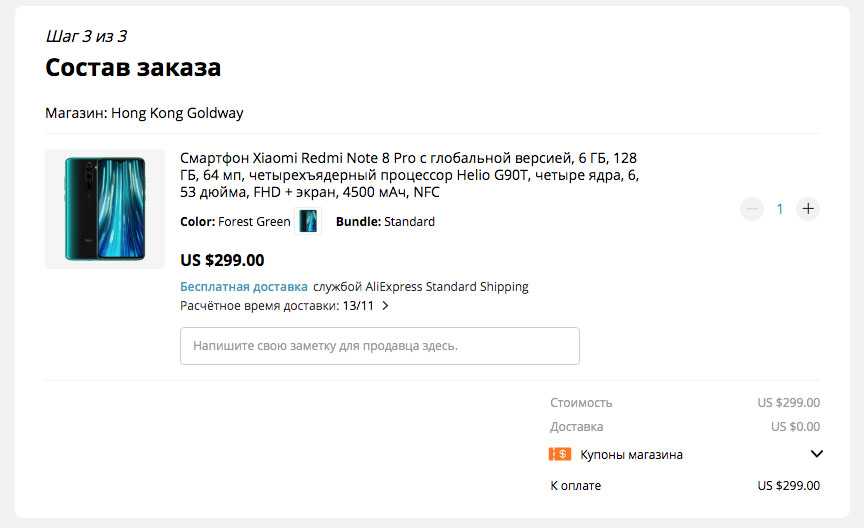Click the Bundle: Standard option label
The image size is (864, 528).
click(x=385, y=222)
